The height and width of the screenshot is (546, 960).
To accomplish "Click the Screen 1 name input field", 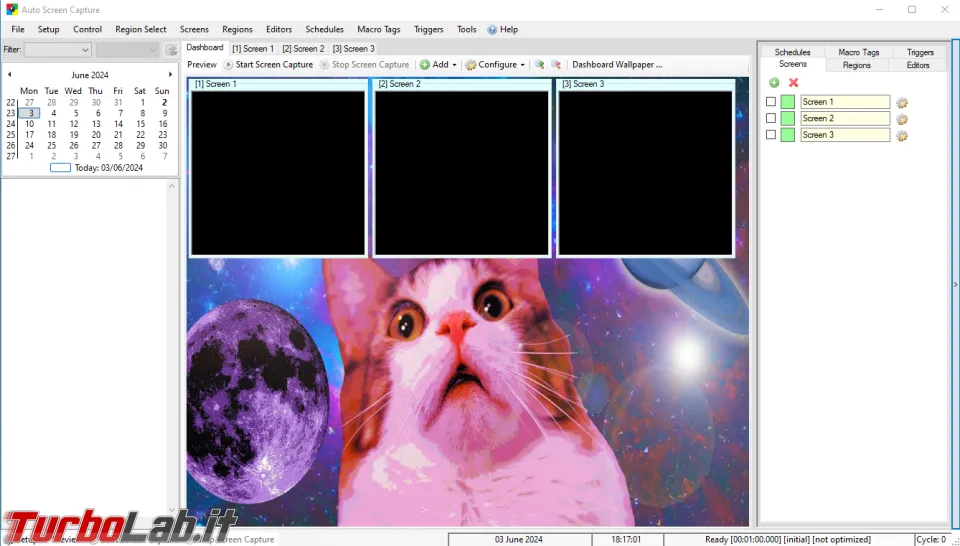I will 845,102.
